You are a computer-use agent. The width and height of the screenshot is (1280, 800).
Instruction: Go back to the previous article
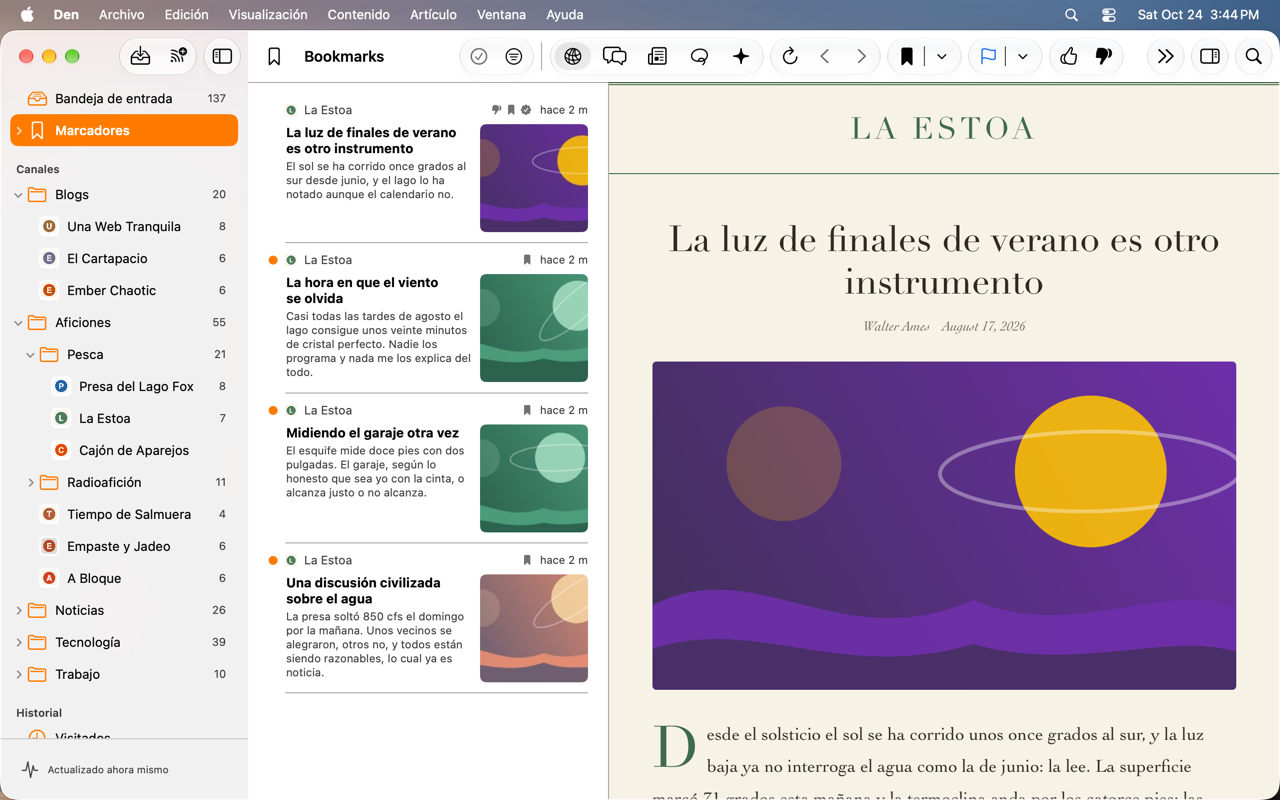[x=825, y=57]
